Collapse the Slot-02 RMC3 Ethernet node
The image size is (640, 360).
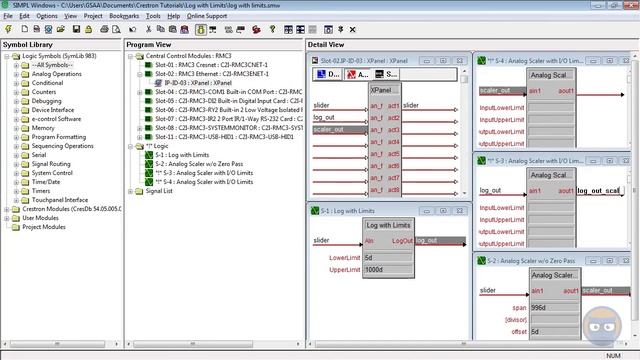pos(140,74)
